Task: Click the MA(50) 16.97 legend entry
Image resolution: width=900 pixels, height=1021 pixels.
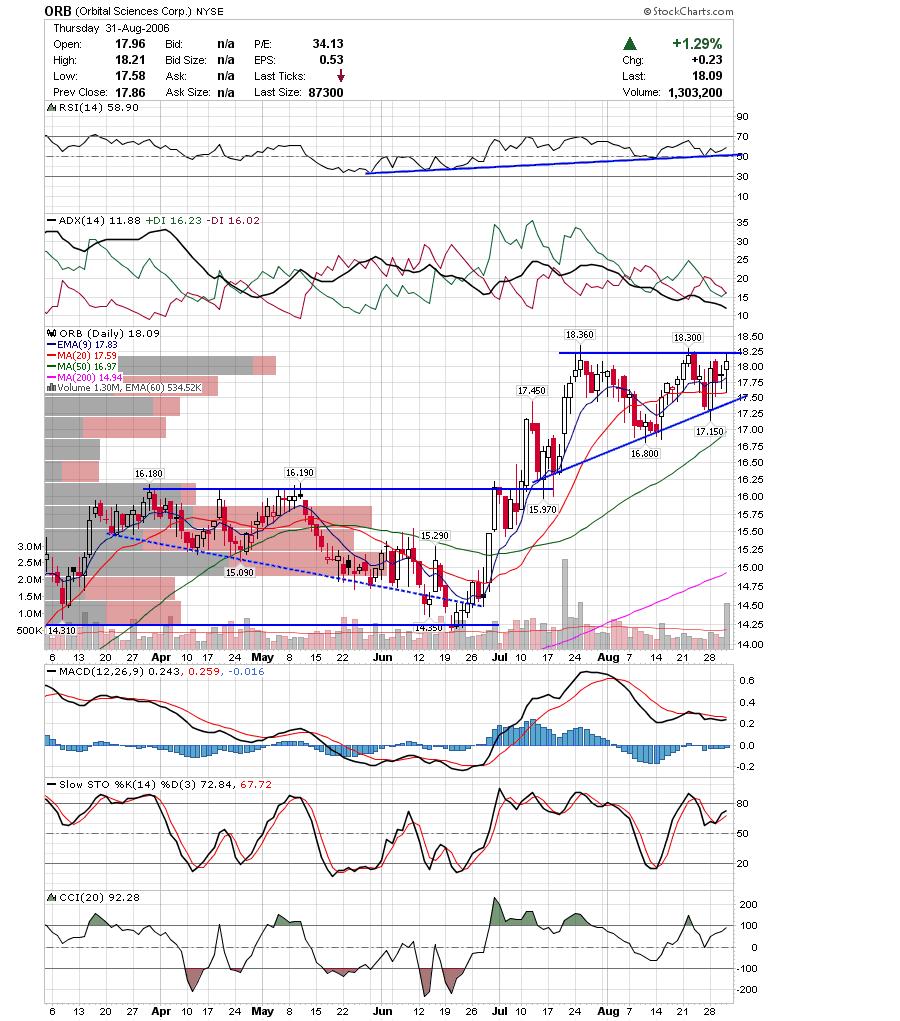Action: (87, 367)
